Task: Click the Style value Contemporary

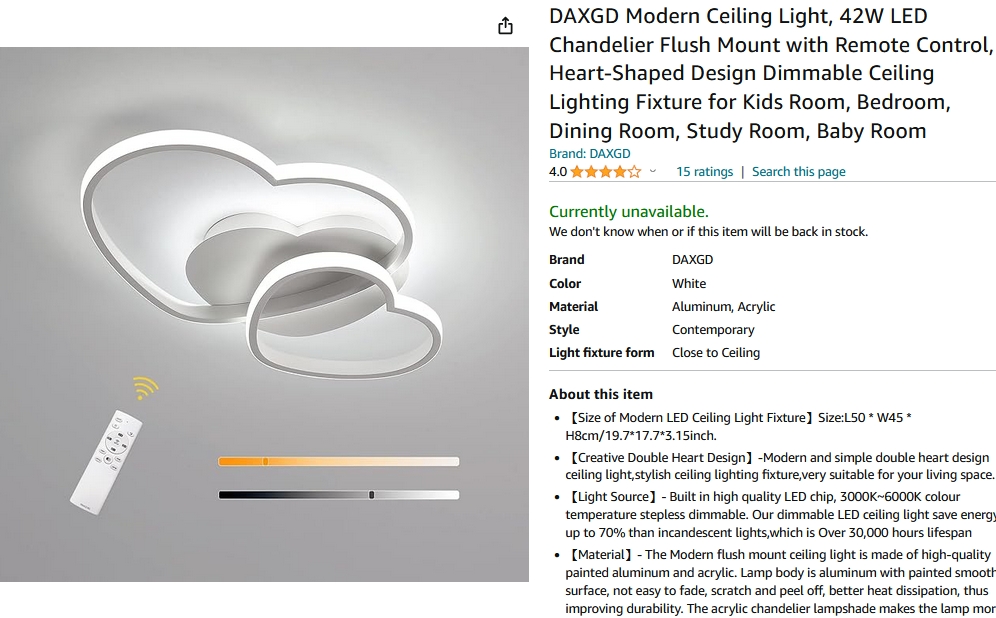Action: pos(713,330)
